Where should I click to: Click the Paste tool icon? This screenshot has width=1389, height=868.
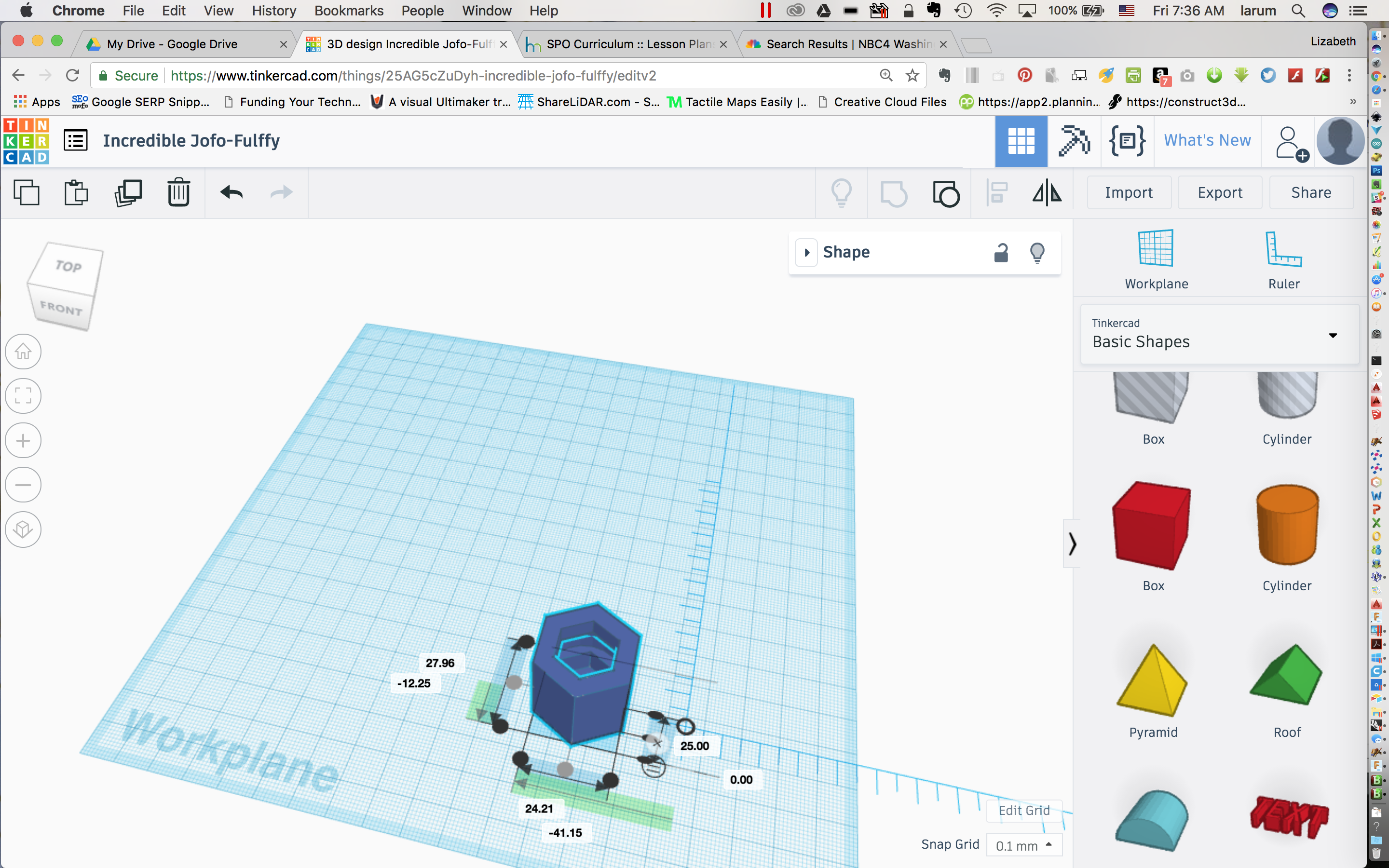[x=76, y=192]
